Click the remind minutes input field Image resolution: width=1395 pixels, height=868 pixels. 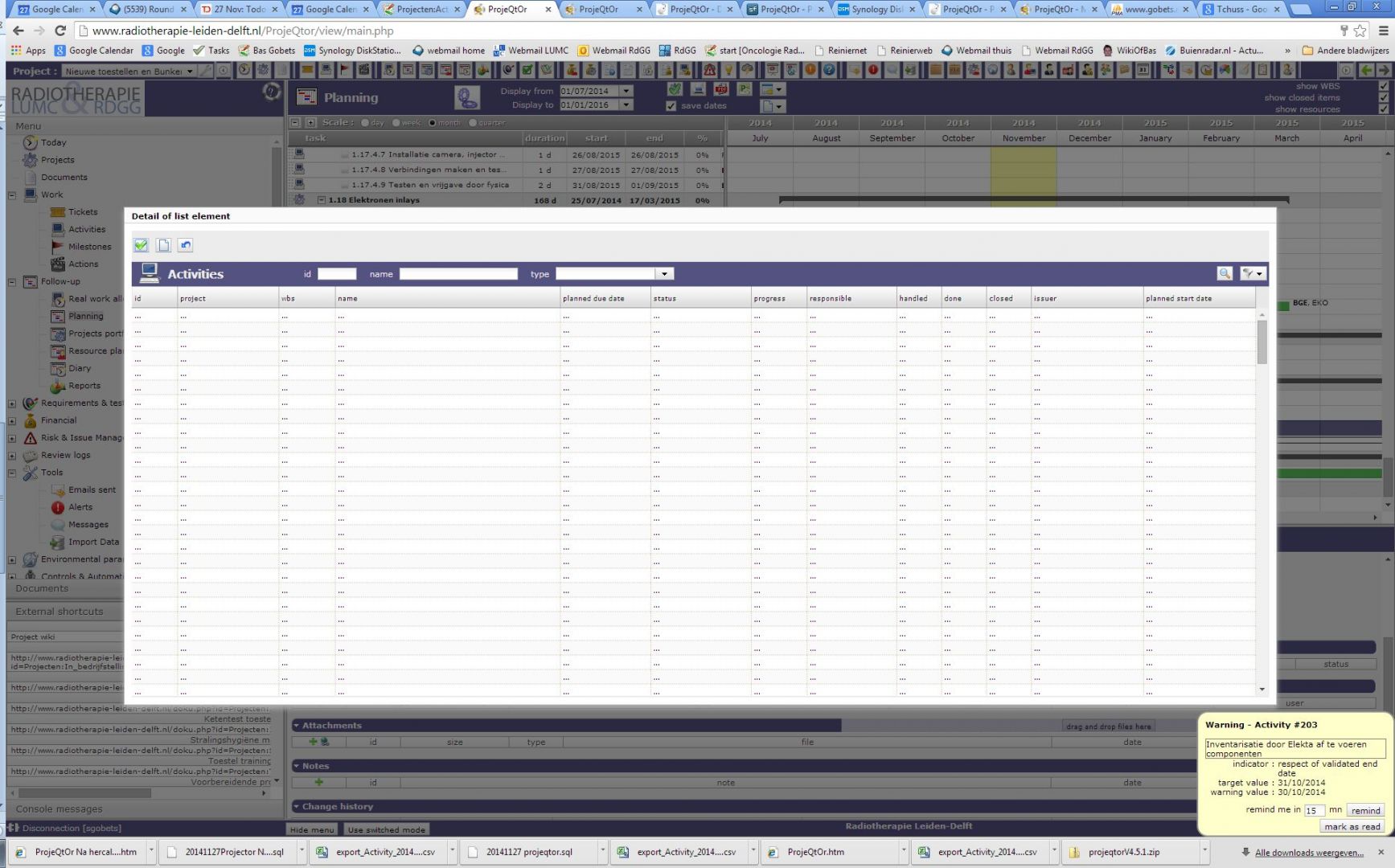click(x=1315, y=810)
